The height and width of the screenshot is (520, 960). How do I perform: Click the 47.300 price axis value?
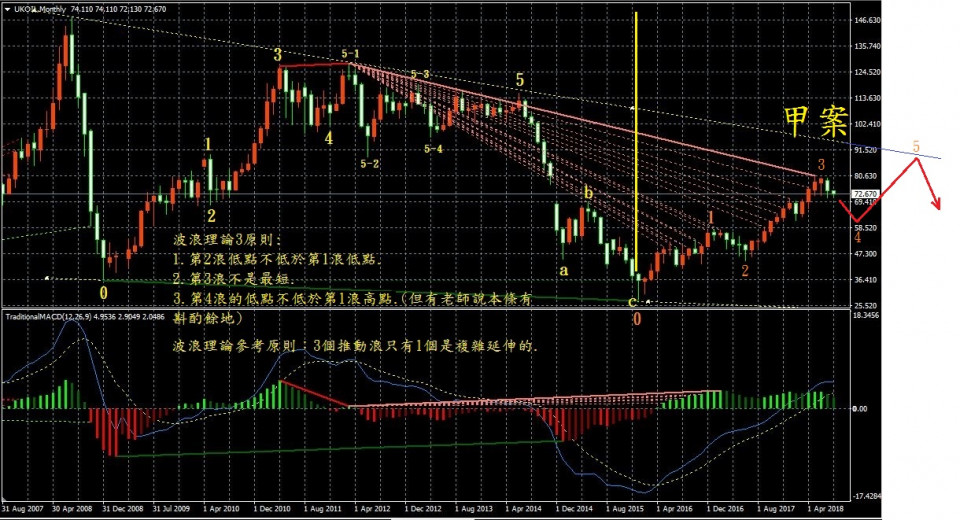[867, 254]
